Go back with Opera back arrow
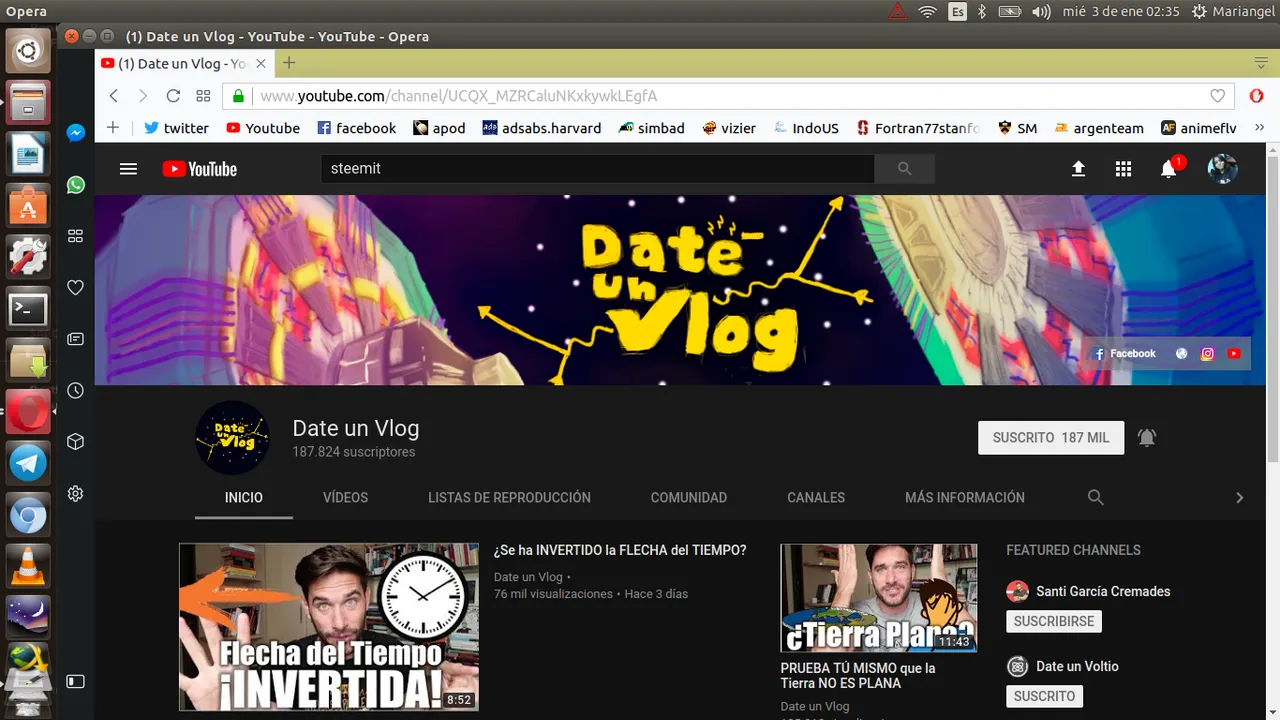The height and width of the screenshot is (720, 1280). click(x=113, y=96)
